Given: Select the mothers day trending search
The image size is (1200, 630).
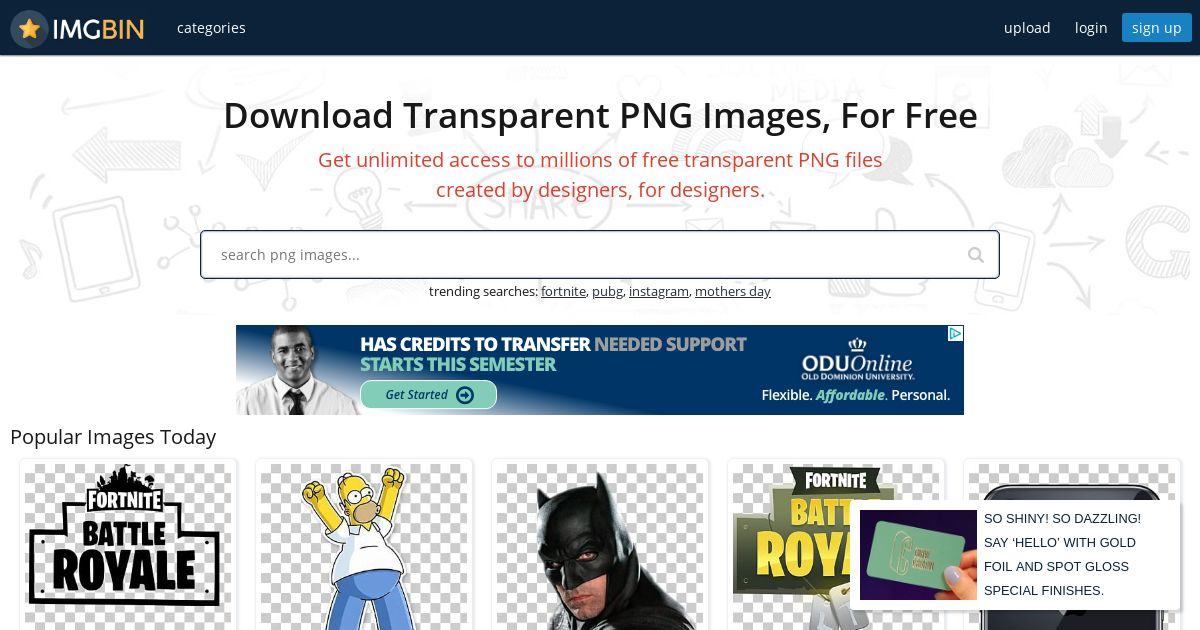Looking at the screenshot, I should pyautogui.click(x=733, y=291).
